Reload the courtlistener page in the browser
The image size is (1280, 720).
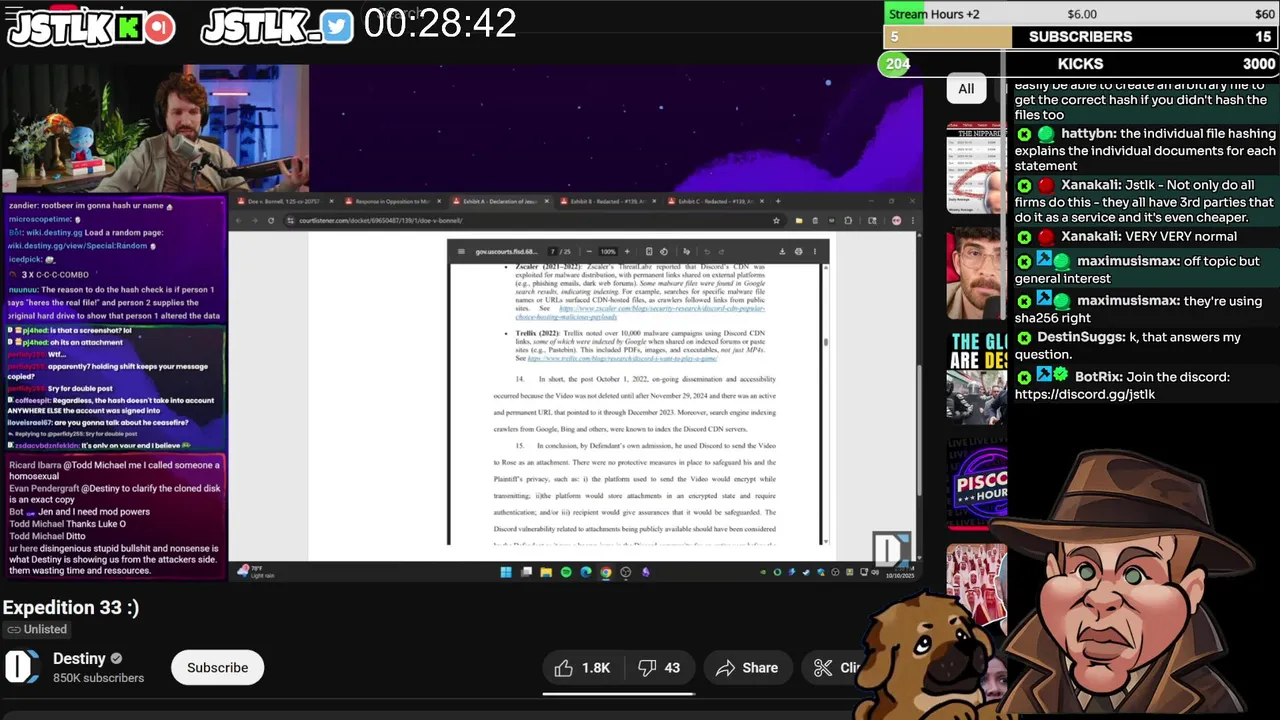tap(270, 220)
